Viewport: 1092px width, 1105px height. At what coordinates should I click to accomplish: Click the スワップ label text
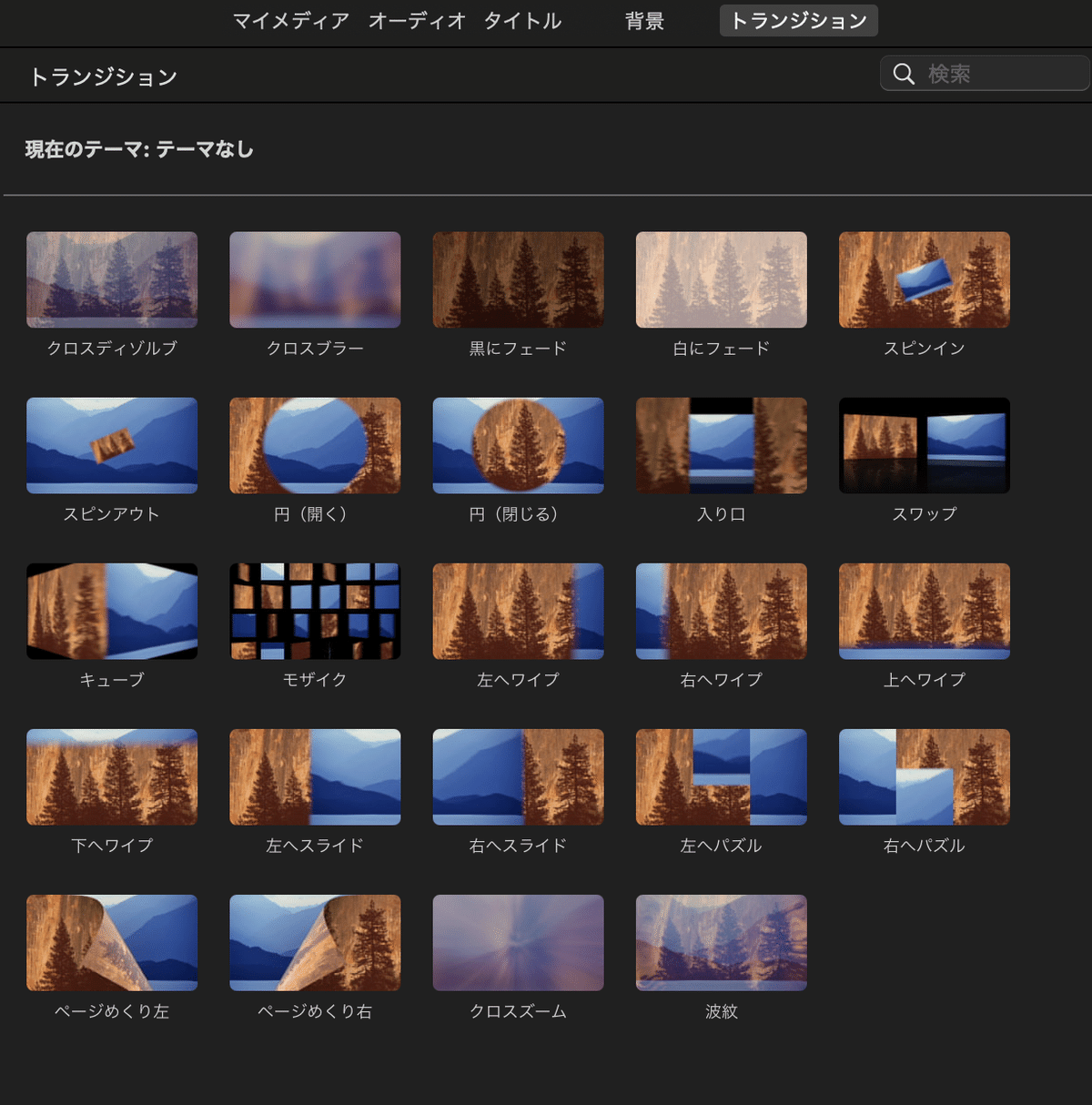(x=924, y=513)
